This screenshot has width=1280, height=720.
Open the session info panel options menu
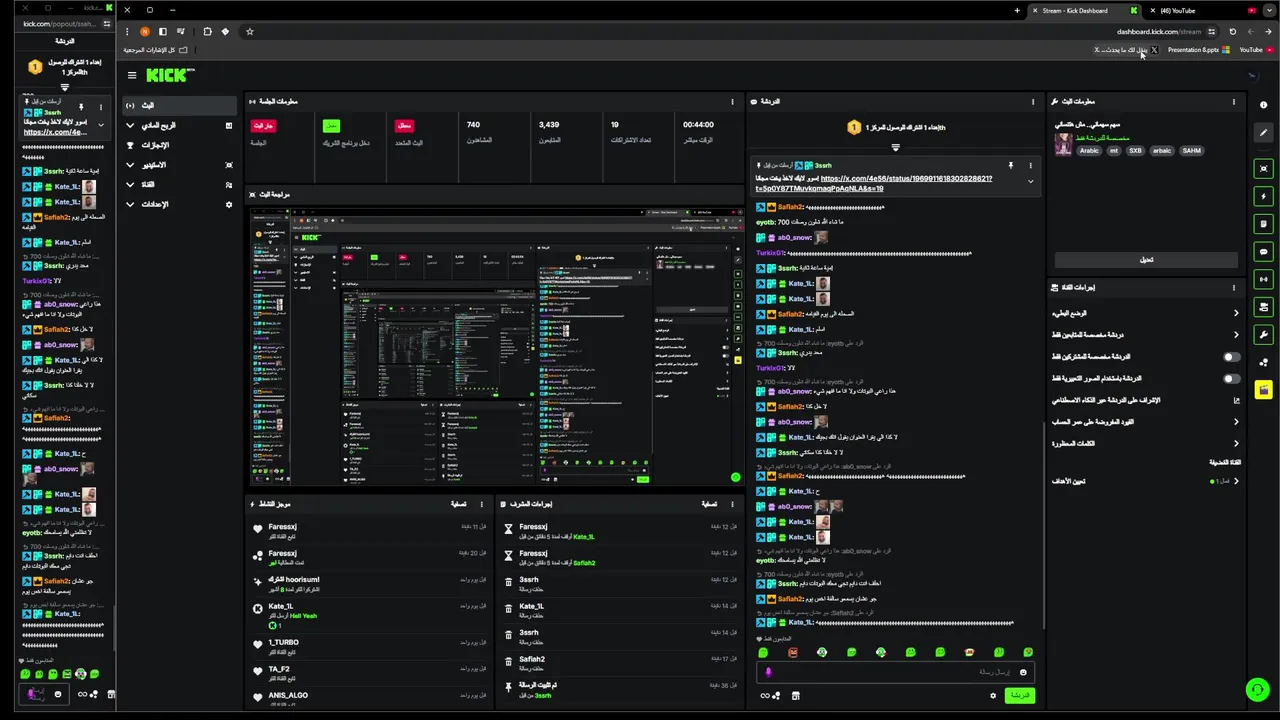pos(735,101)
